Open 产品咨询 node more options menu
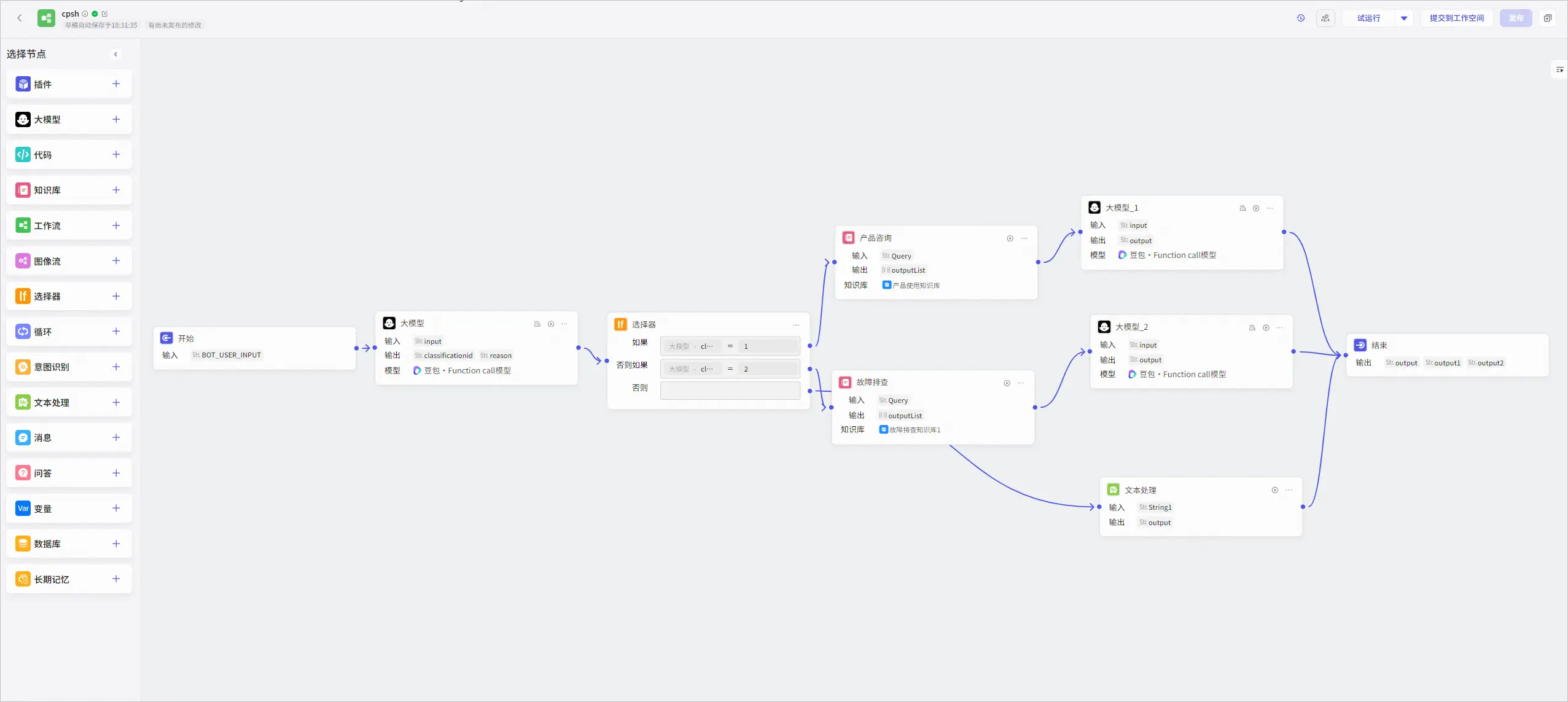The image size is (1568, 702). pyautogui.click(x=1024, y=238)
